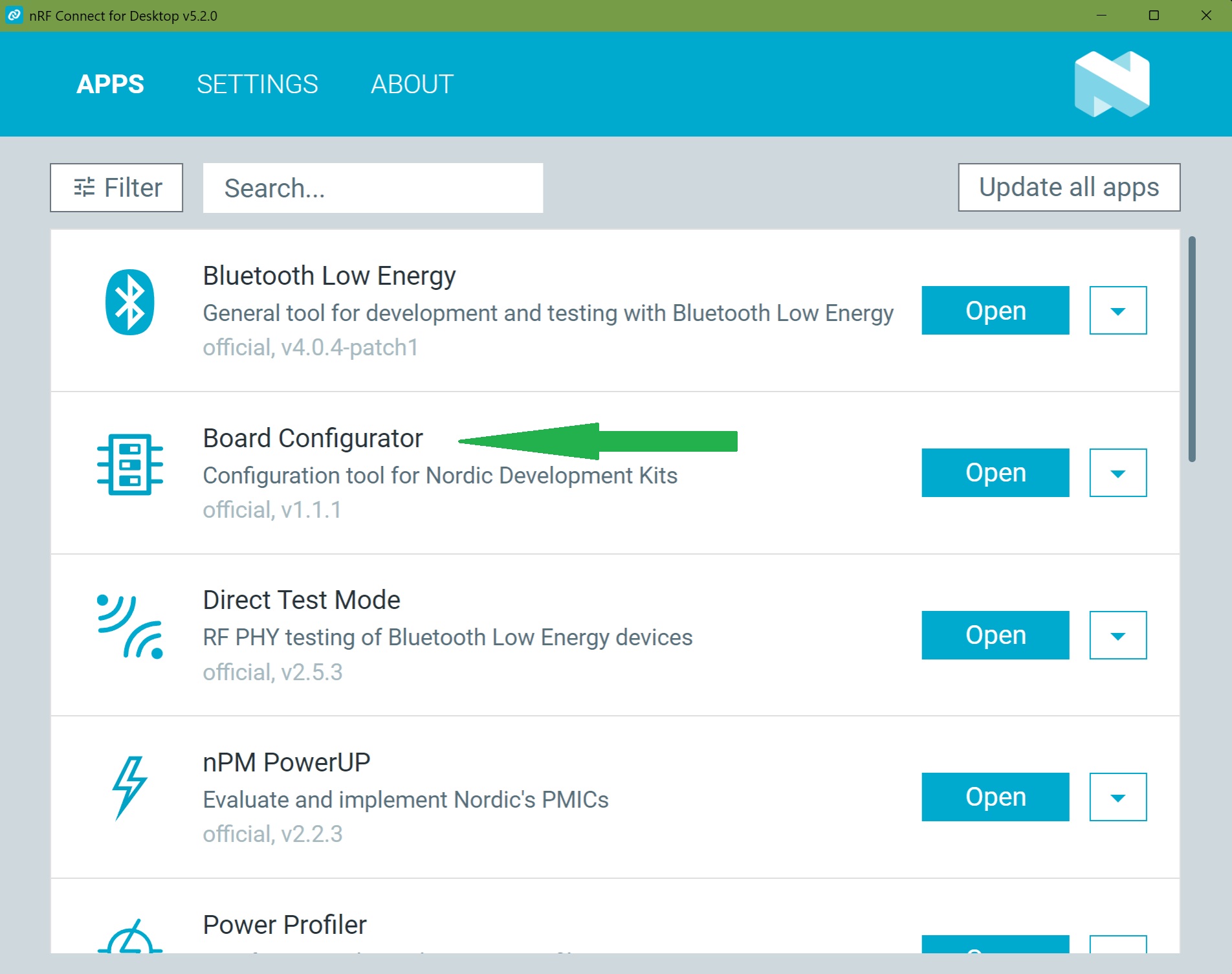Expand Bluetooth Low Energy dropdown arrow

tap(1117, 311)
